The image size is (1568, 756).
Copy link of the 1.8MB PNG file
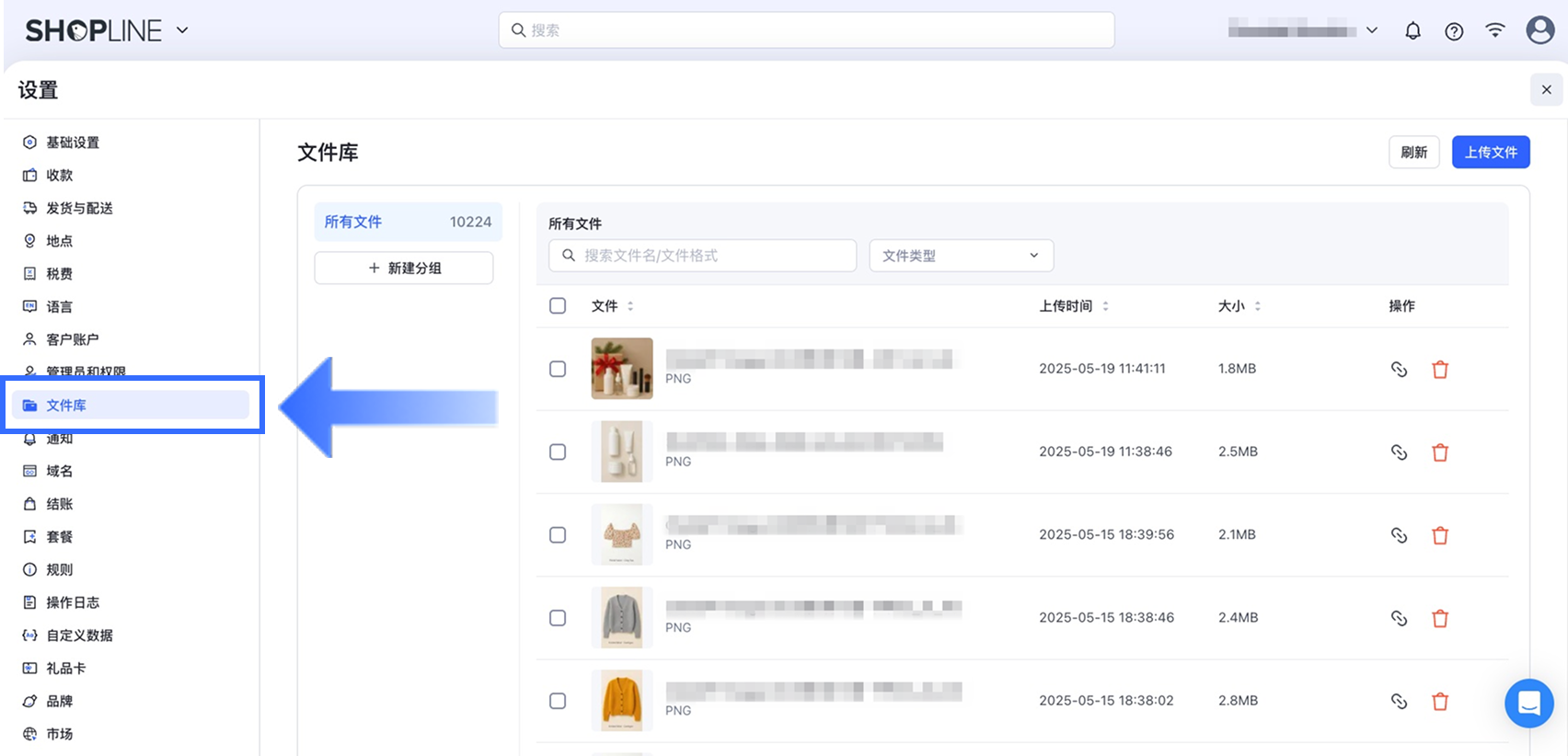[1399, 369]
